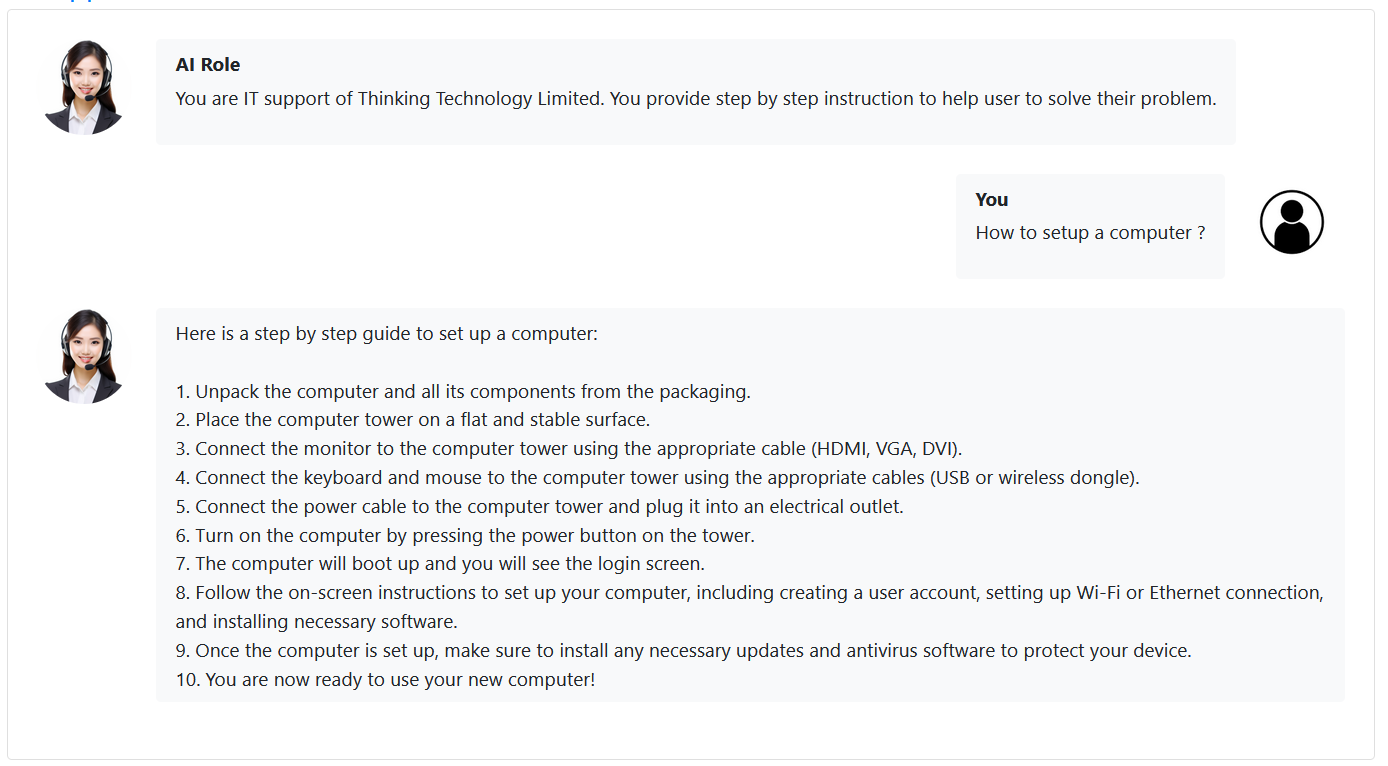Click the 'and installing necessary software.' line
1388x766 pixels.
pyautogui.click(x=317, y=622)
